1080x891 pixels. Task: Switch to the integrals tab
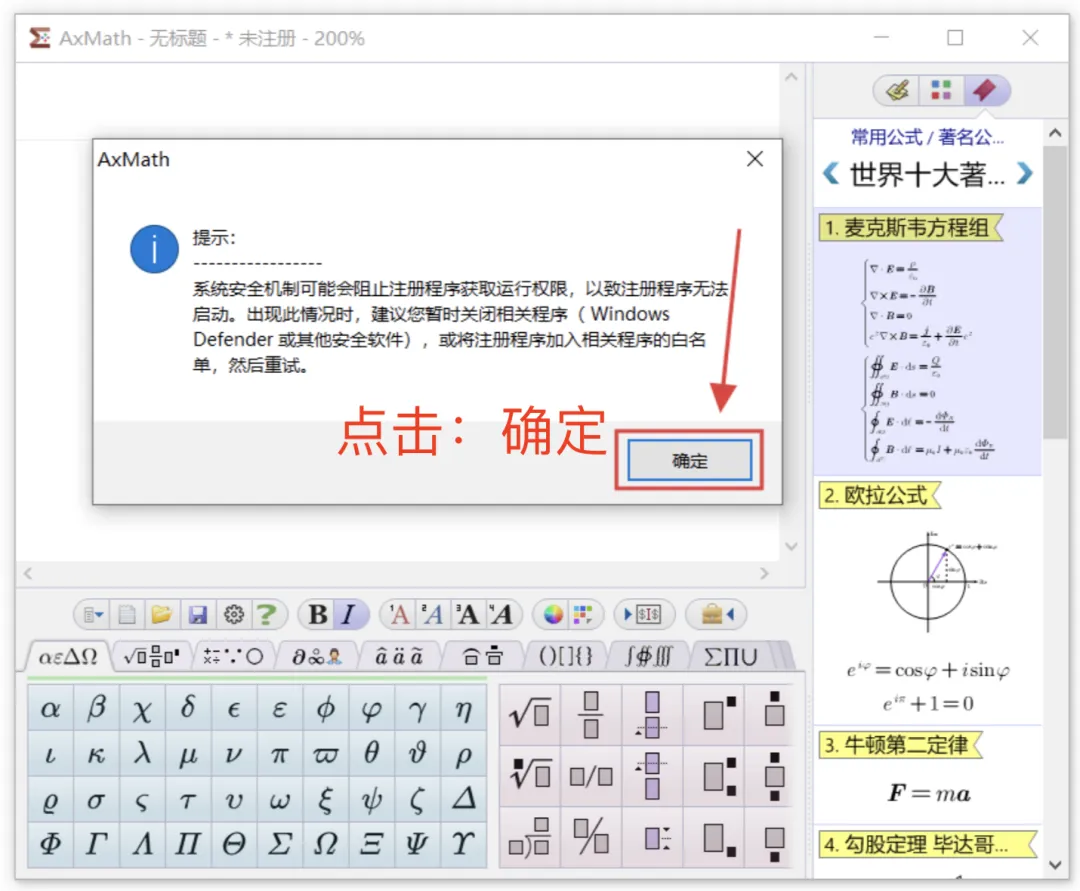pos(648,657)
